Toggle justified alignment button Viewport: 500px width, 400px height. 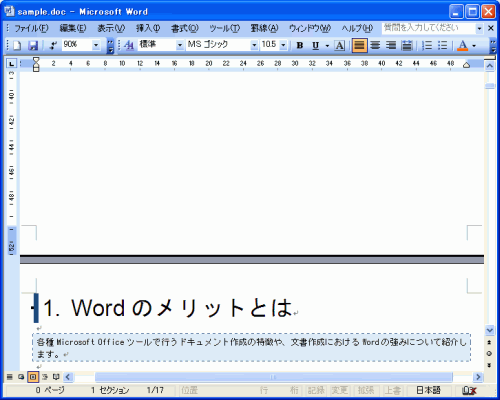click(x=359, y=45)
